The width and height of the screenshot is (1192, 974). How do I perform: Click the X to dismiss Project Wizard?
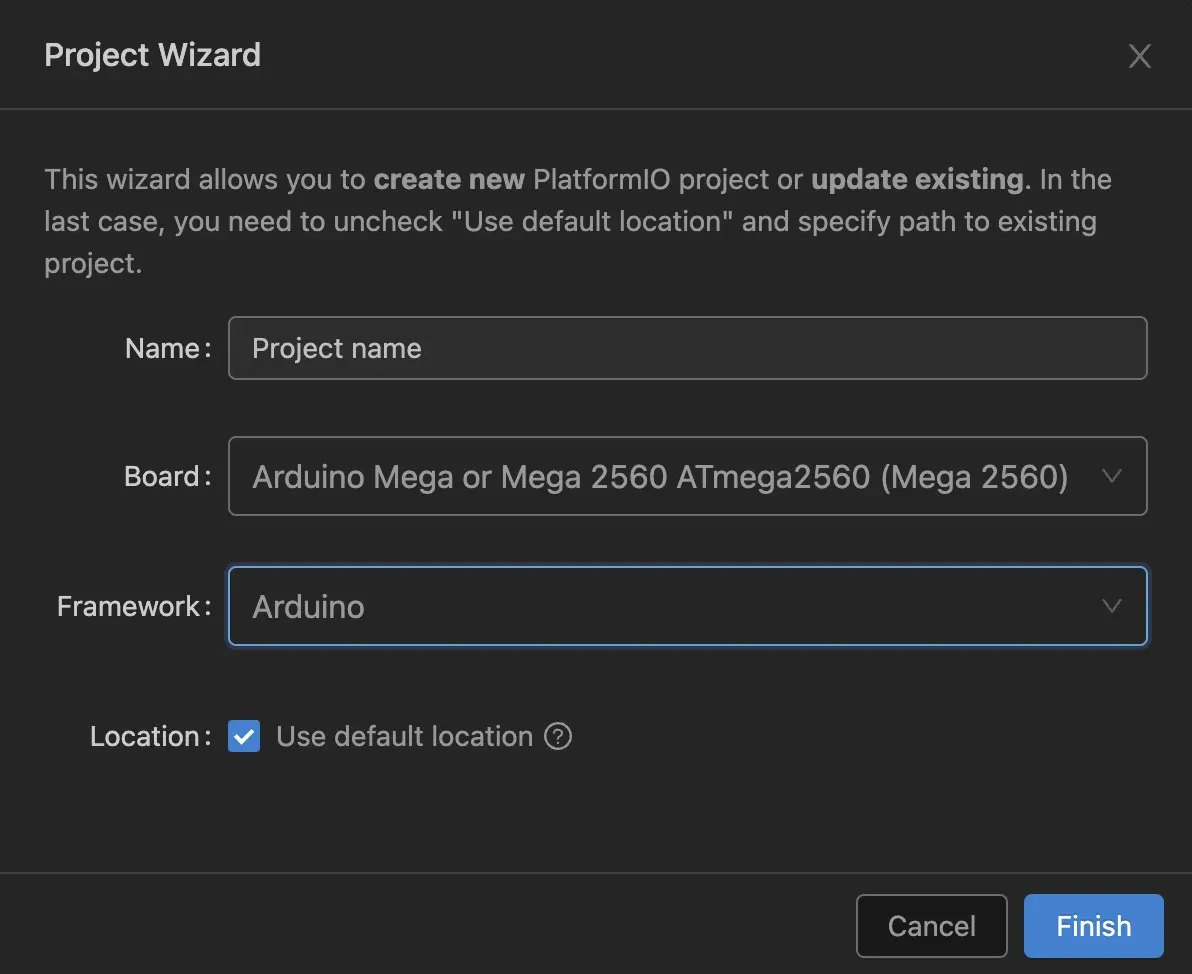[x=1139, y=56]
